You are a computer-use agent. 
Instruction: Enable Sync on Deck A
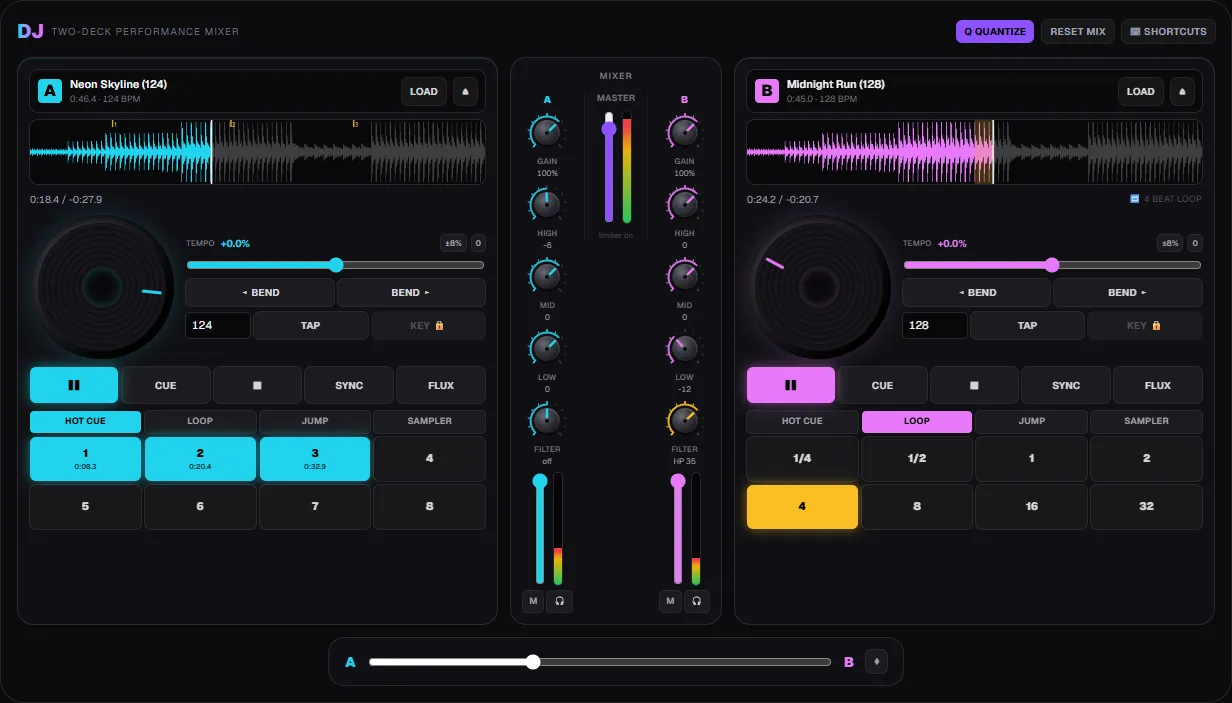349,385
